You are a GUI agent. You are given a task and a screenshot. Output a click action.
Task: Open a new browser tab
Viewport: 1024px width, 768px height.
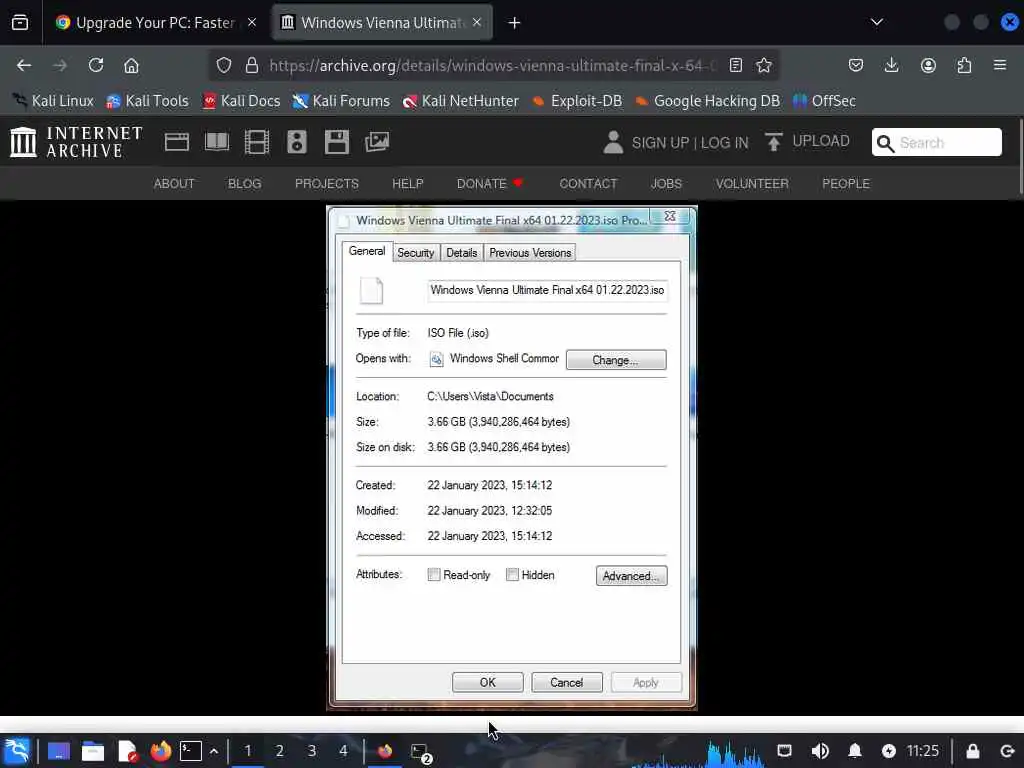515,23
